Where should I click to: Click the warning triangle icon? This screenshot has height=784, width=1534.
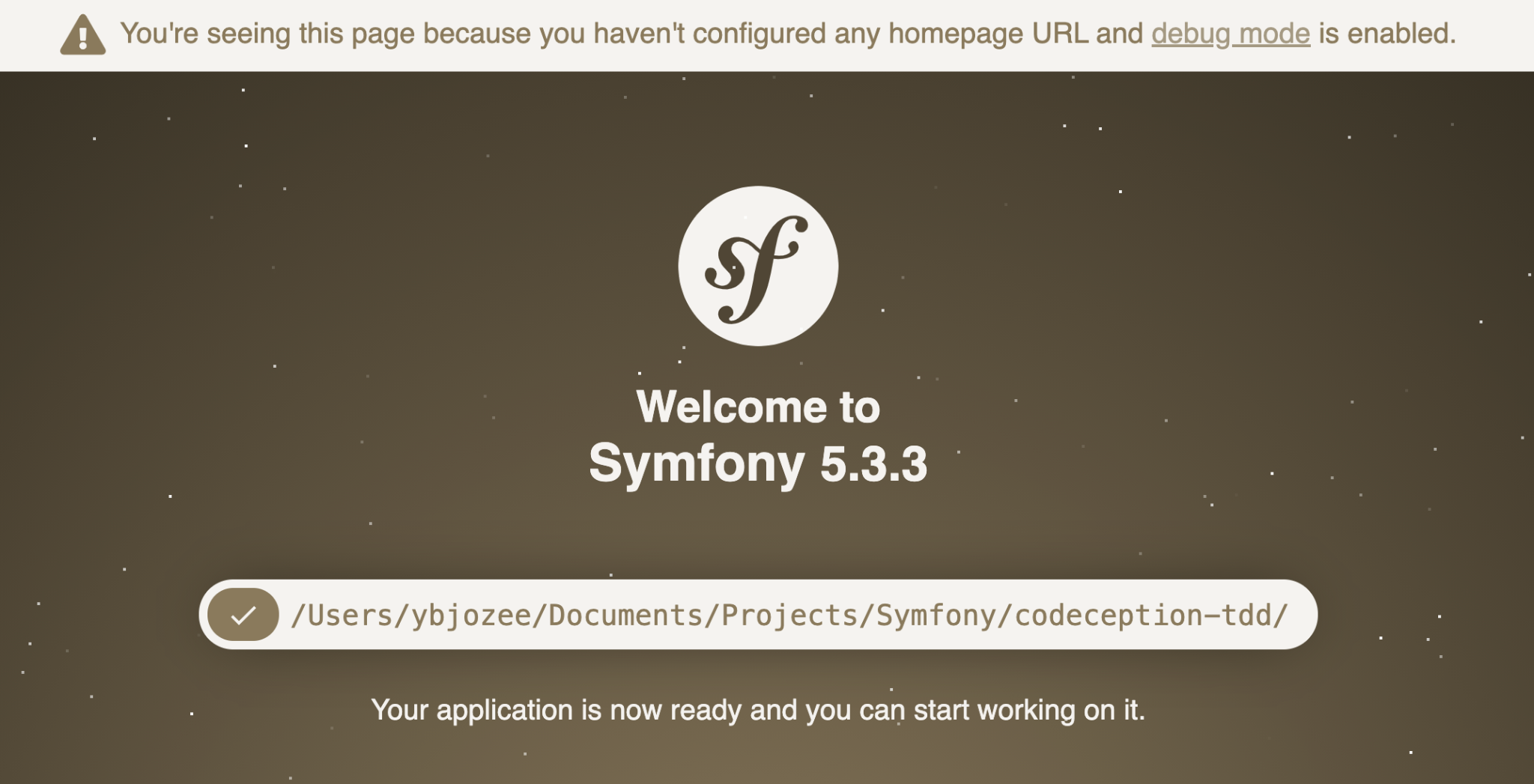82,34
